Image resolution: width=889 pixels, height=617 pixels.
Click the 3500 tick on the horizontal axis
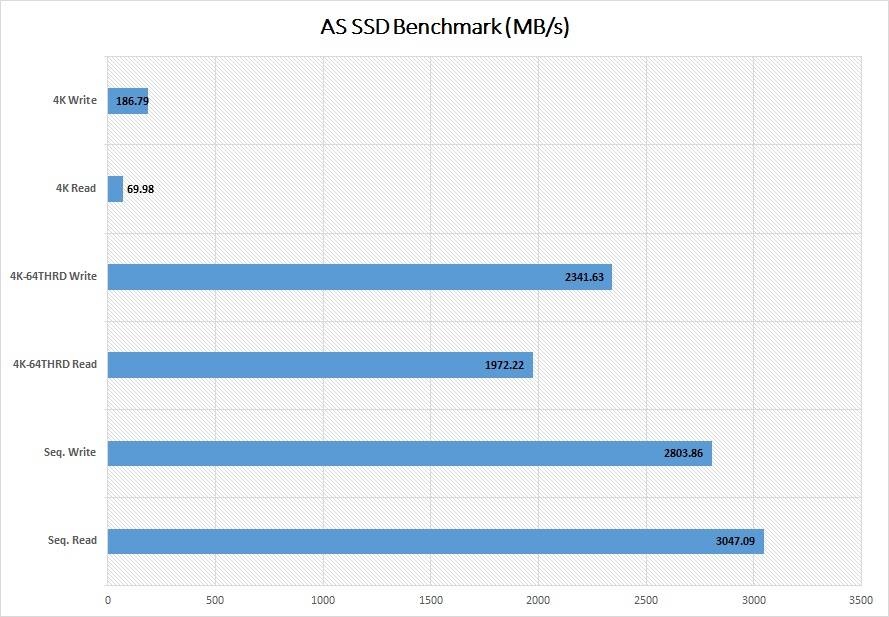(861, 600)
